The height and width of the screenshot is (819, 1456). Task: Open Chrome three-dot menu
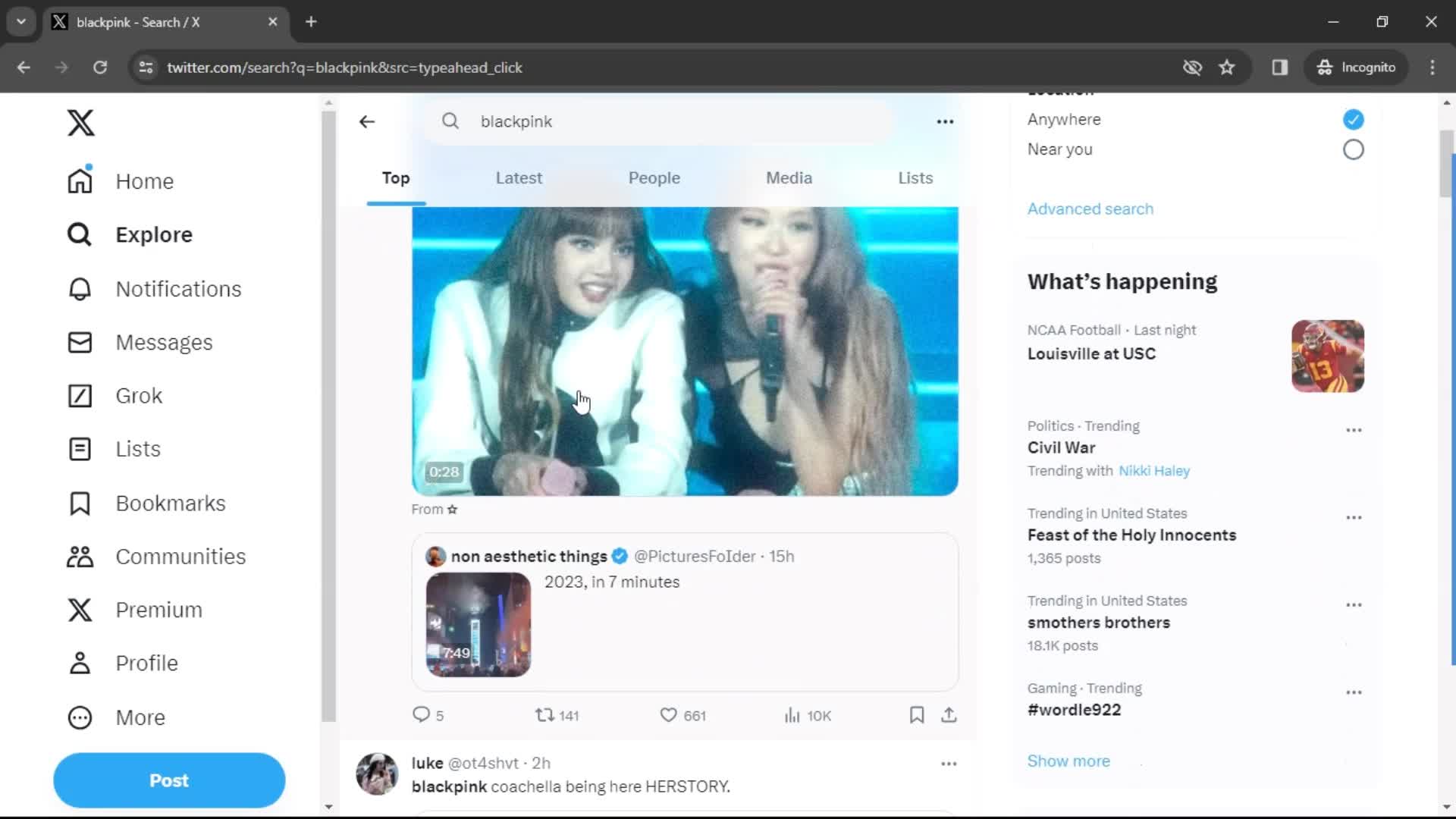[x=1432, y=67]
